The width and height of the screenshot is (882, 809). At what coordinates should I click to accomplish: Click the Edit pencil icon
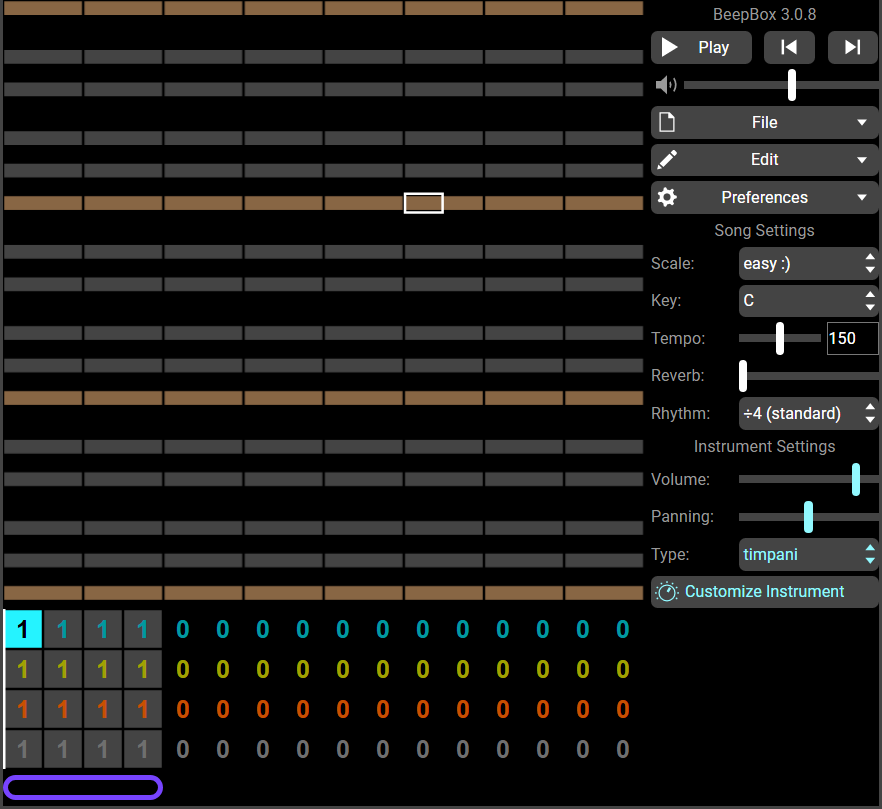(x=667, y=160)
